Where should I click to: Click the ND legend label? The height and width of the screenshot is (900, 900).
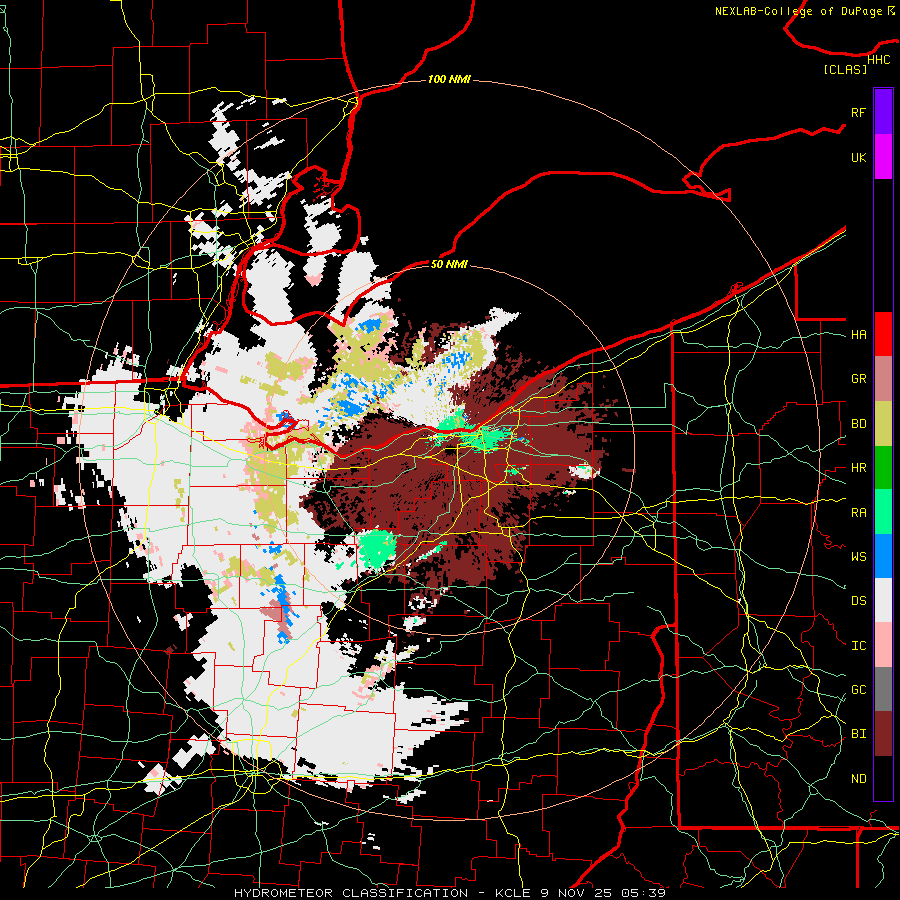[x=858, y=779]
